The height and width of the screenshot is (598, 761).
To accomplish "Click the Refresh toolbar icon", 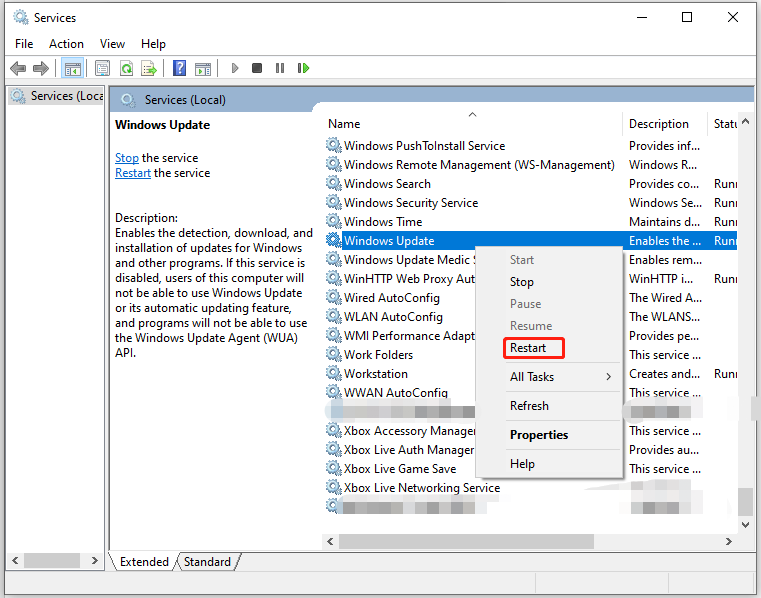I will pos(127,68).
